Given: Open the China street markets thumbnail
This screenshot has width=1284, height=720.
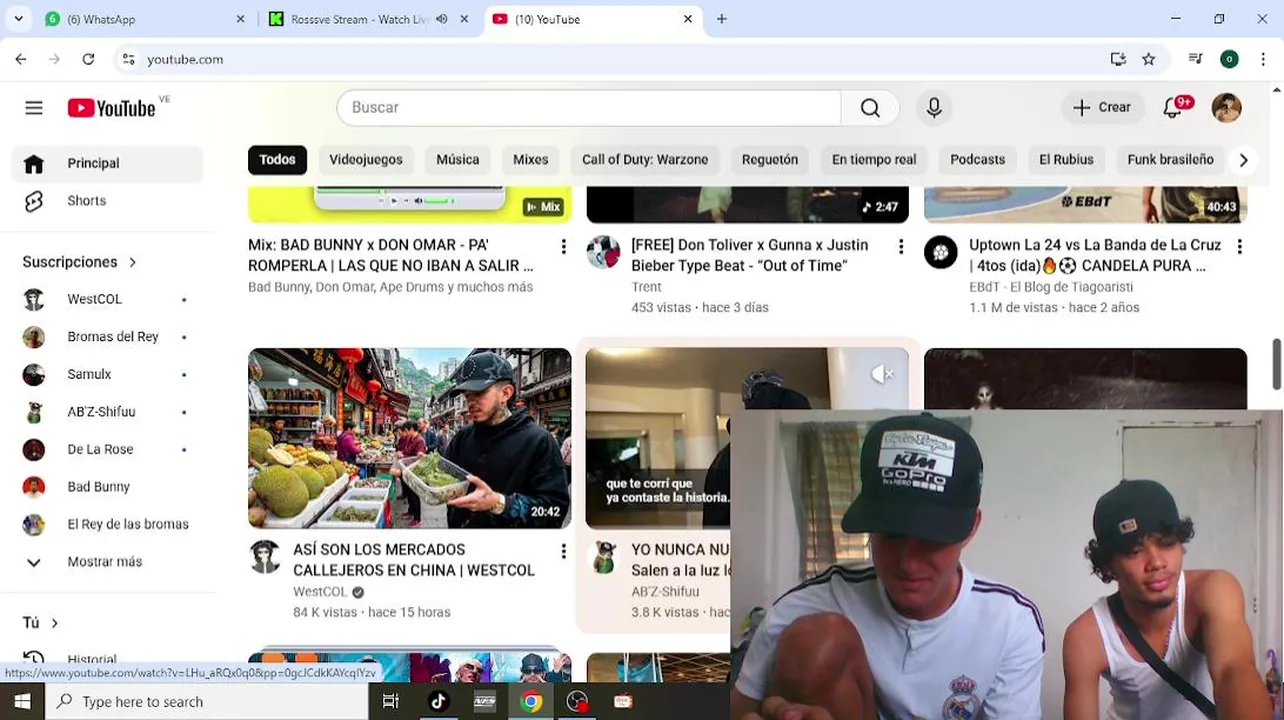Looking at the screenshot, I should pyautogui.click(x=409, y=438).
